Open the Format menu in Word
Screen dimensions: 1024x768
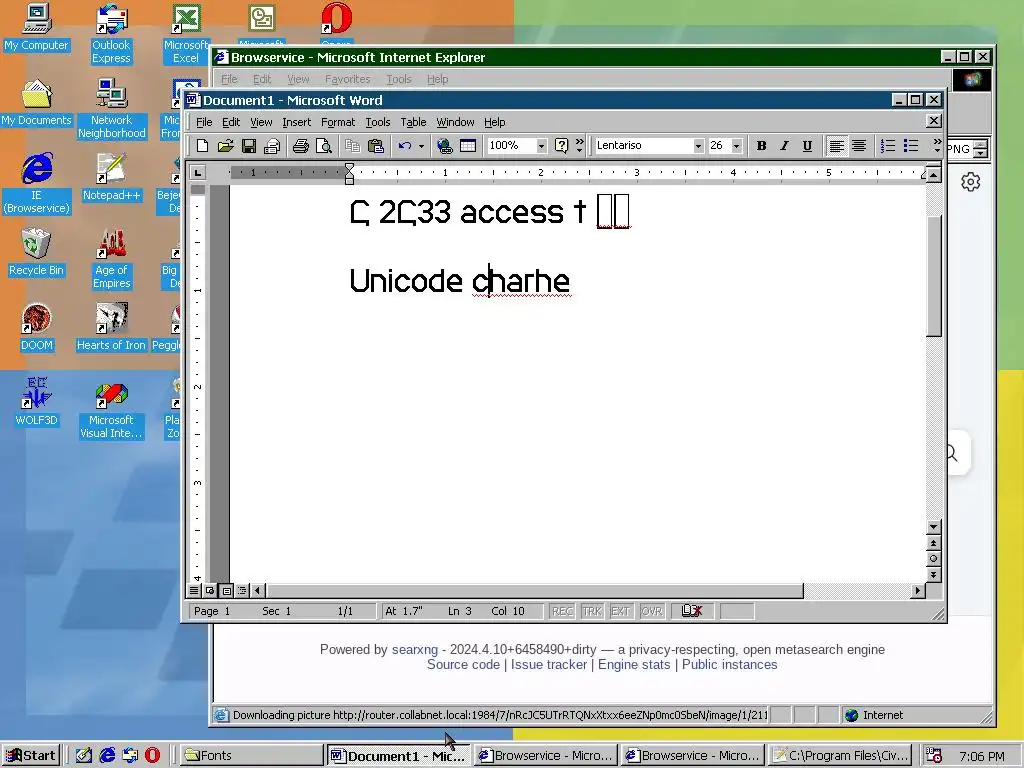(x=338, y=122)
